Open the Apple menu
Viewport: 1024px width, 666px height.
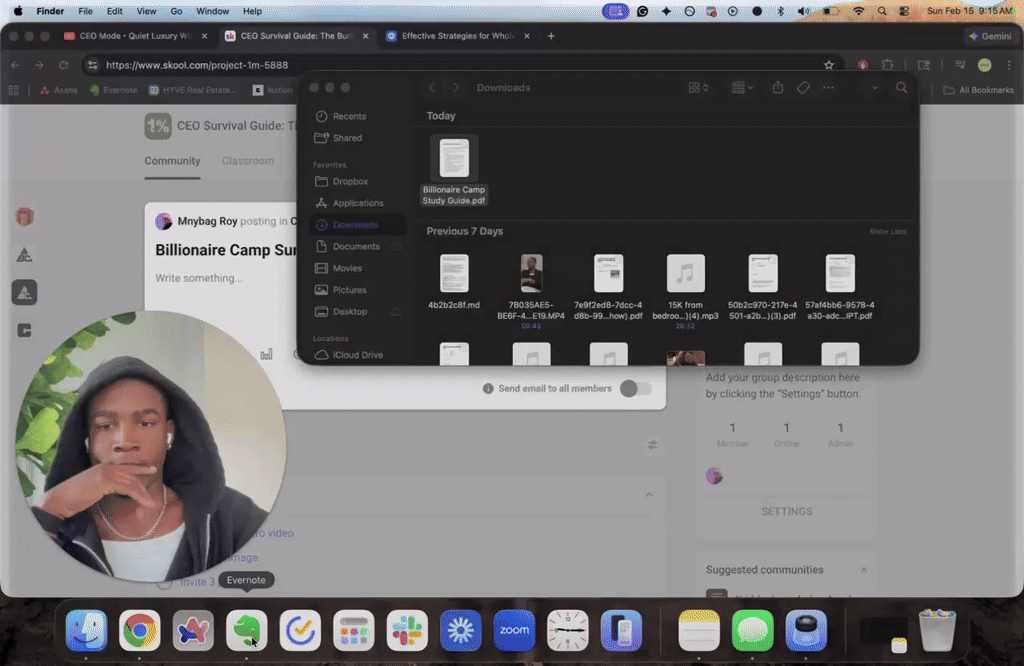tap(18, 11)
